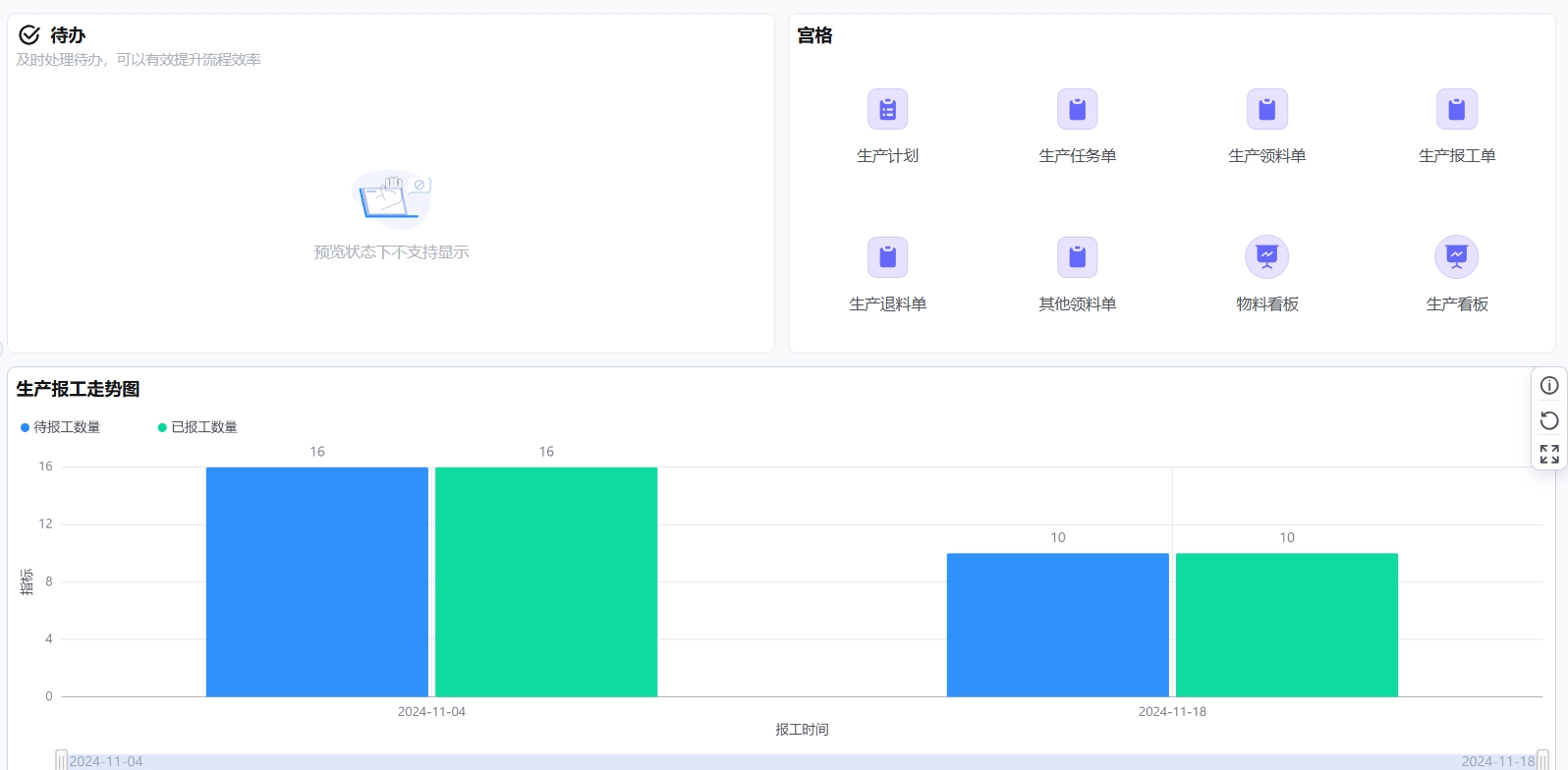The width and height of the screenshot is (1568, 770).
Task: Expand the chart to fullscreen
Action: point(1549,454)
